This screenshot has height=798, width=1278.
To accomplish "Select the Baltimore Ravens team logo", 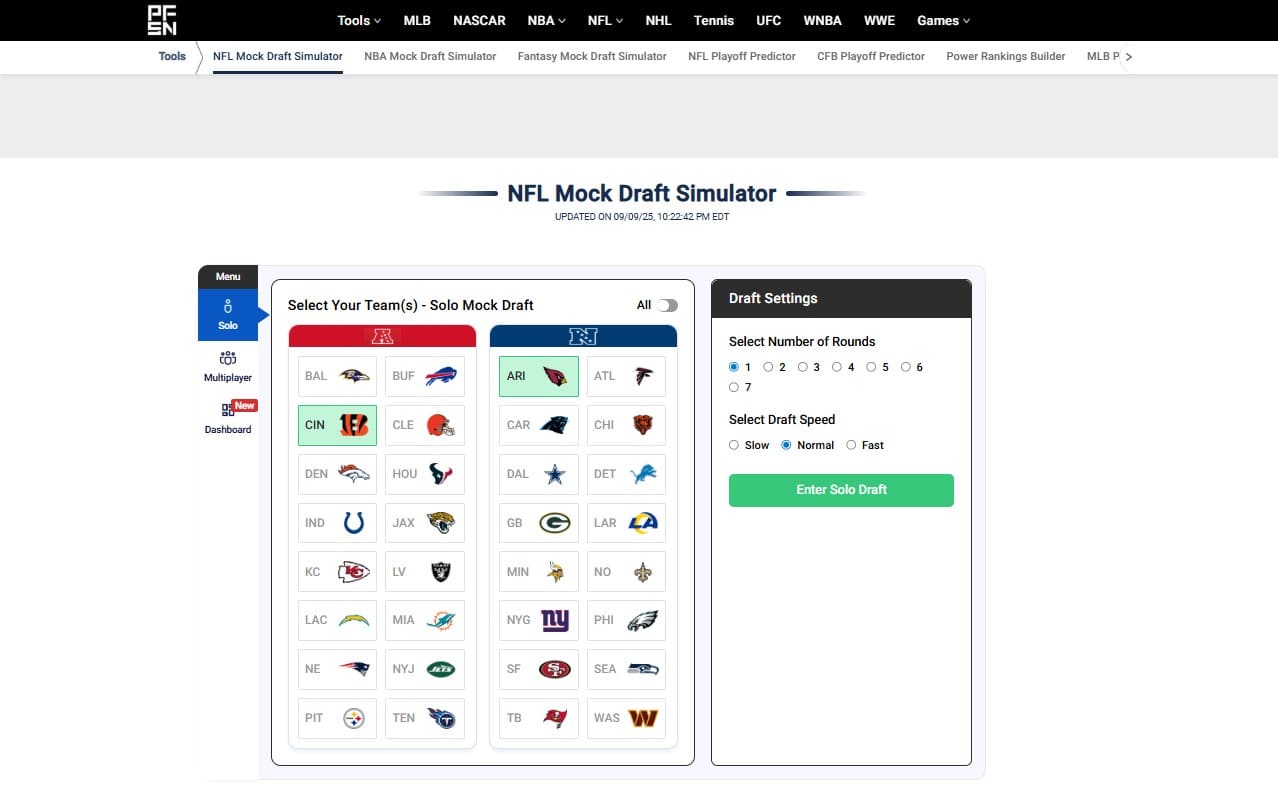I will click(x=354, y=377).
